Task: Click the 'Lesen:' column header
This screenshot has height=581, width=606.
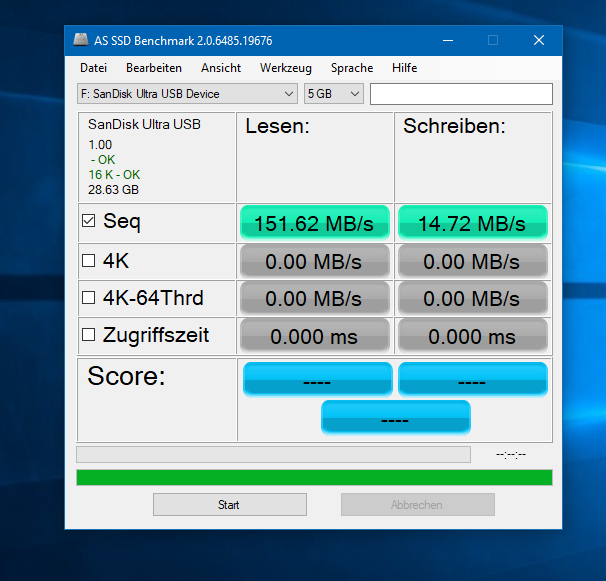Action: click(277, 126)
